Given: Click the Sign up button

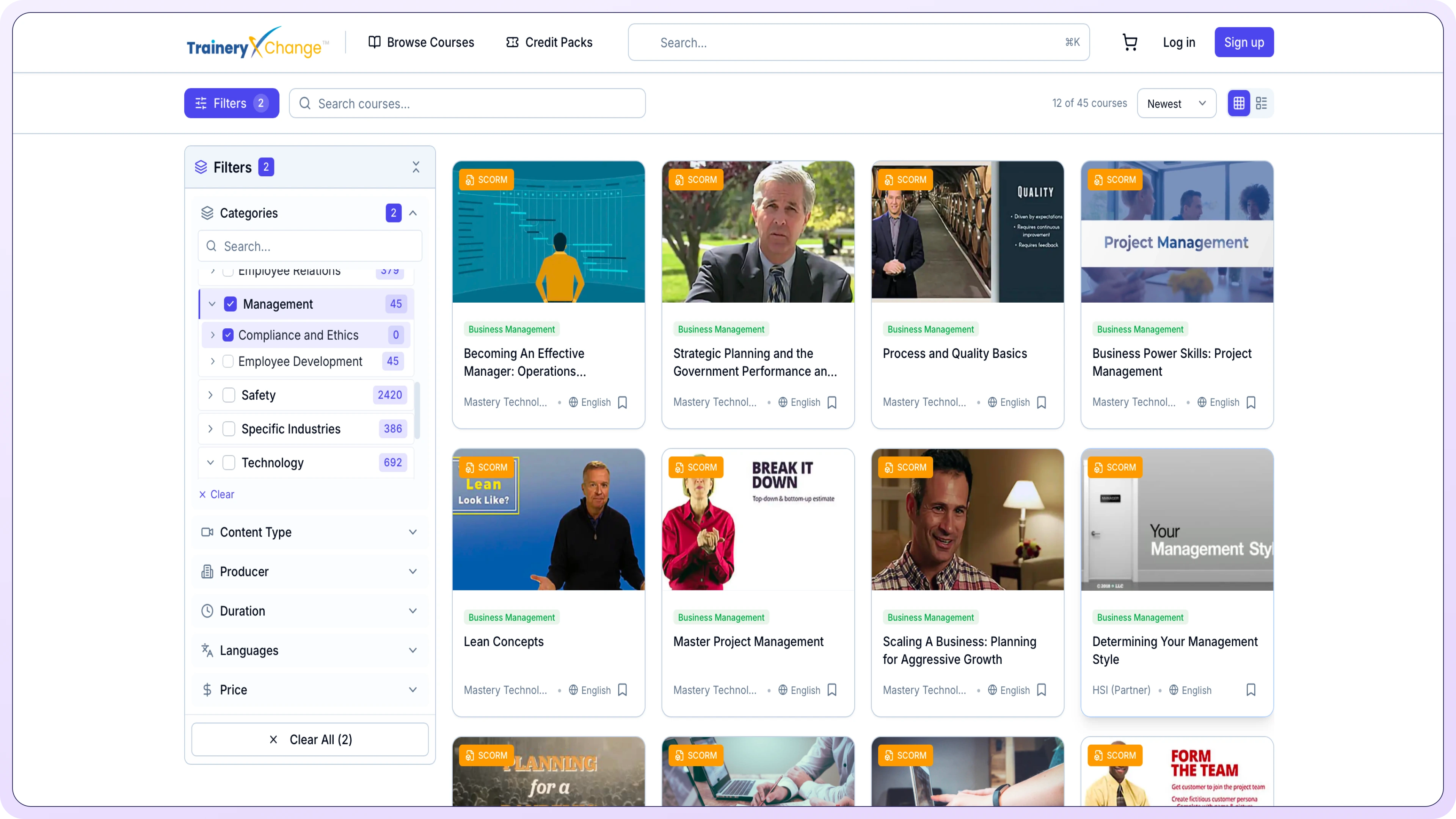Looking at the screenshot, I should tap(1244, 42).
